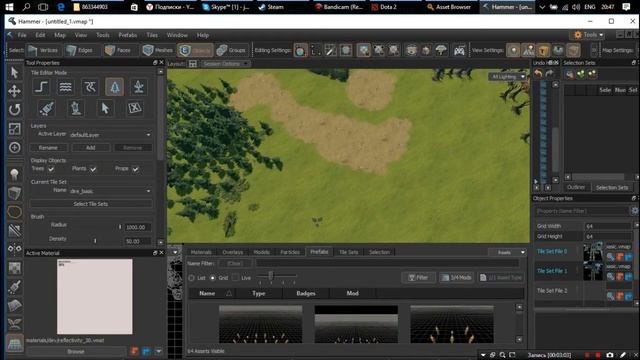Open the Assets dropdown in asset browser
This screenshot has width=640, height=360.
coord(507,253)
